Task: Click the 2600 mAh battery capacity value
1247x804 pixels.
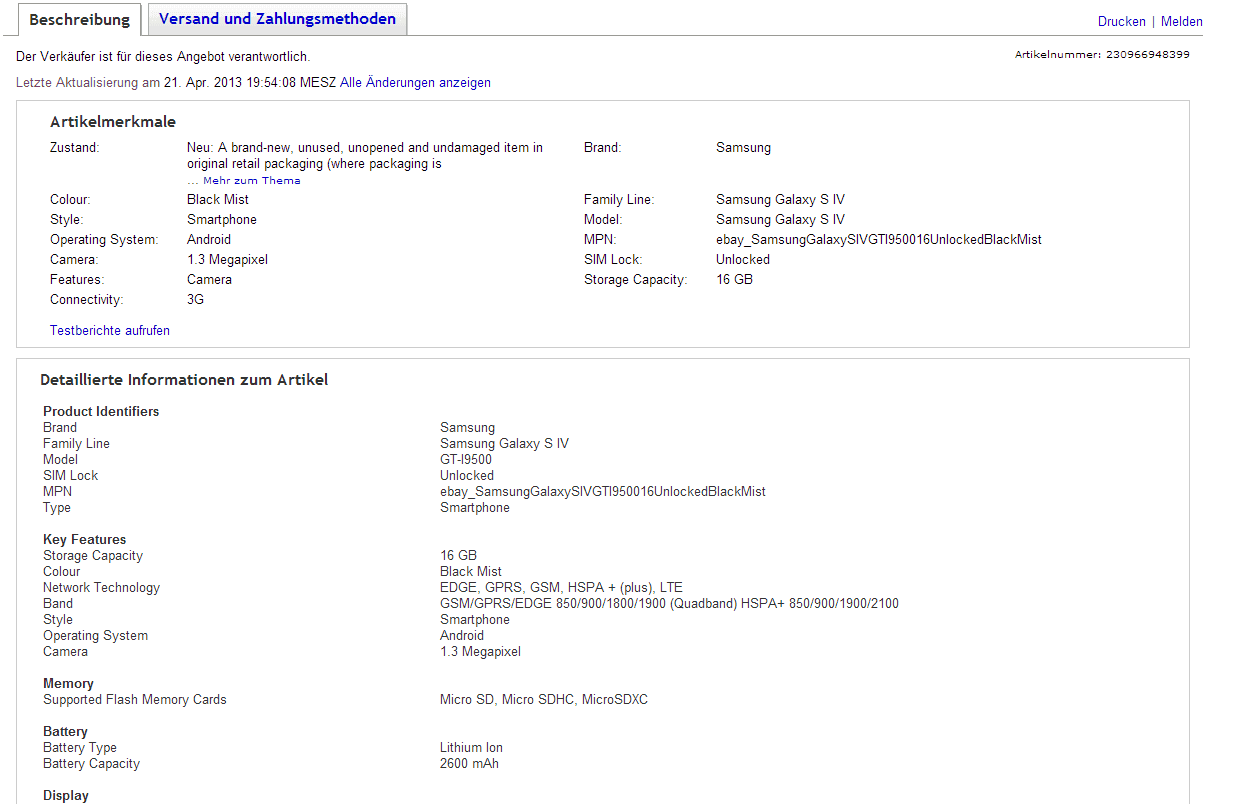Action: click(469, 764)
